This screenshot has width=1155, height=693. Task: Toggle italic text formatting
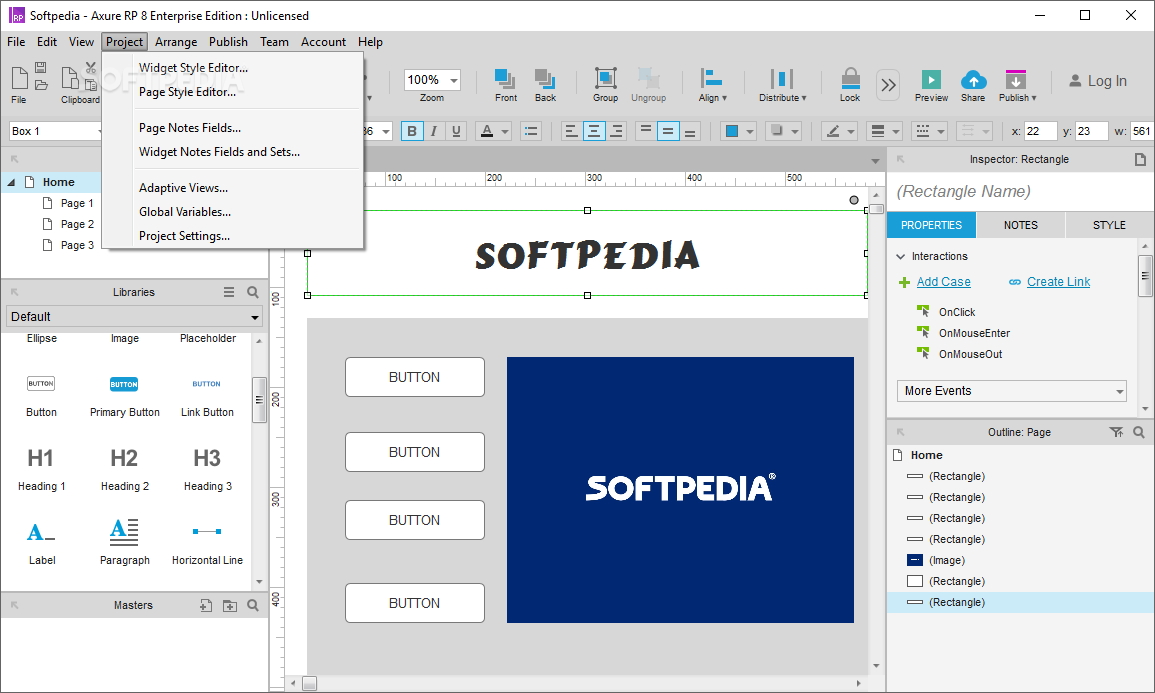(434, 131)
